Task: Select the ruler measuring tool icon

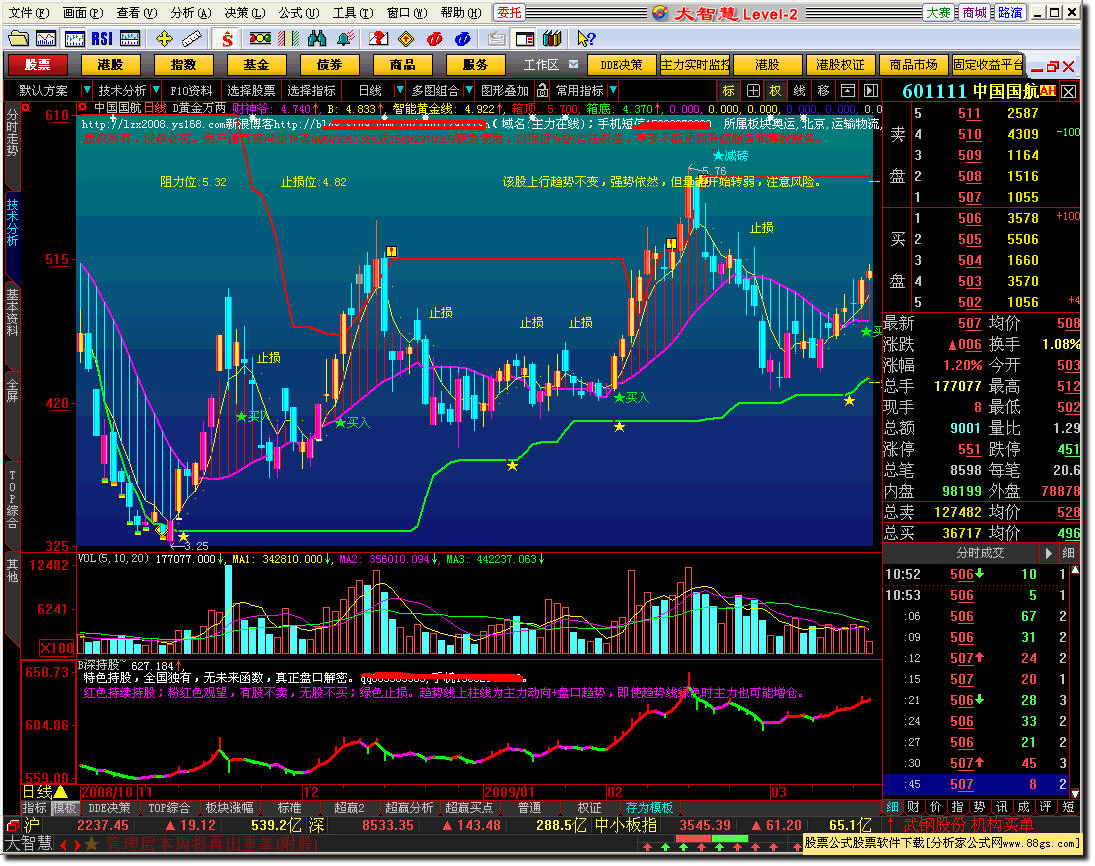Action: tap(191, 38)
